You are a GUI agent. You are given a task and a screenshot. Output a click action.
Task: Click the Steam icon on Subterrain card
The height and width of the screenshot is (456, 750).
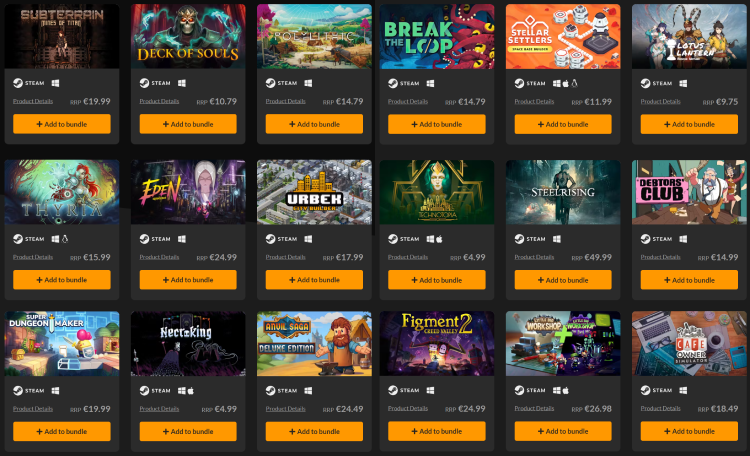pyautogui.click(x=18, y=83)
